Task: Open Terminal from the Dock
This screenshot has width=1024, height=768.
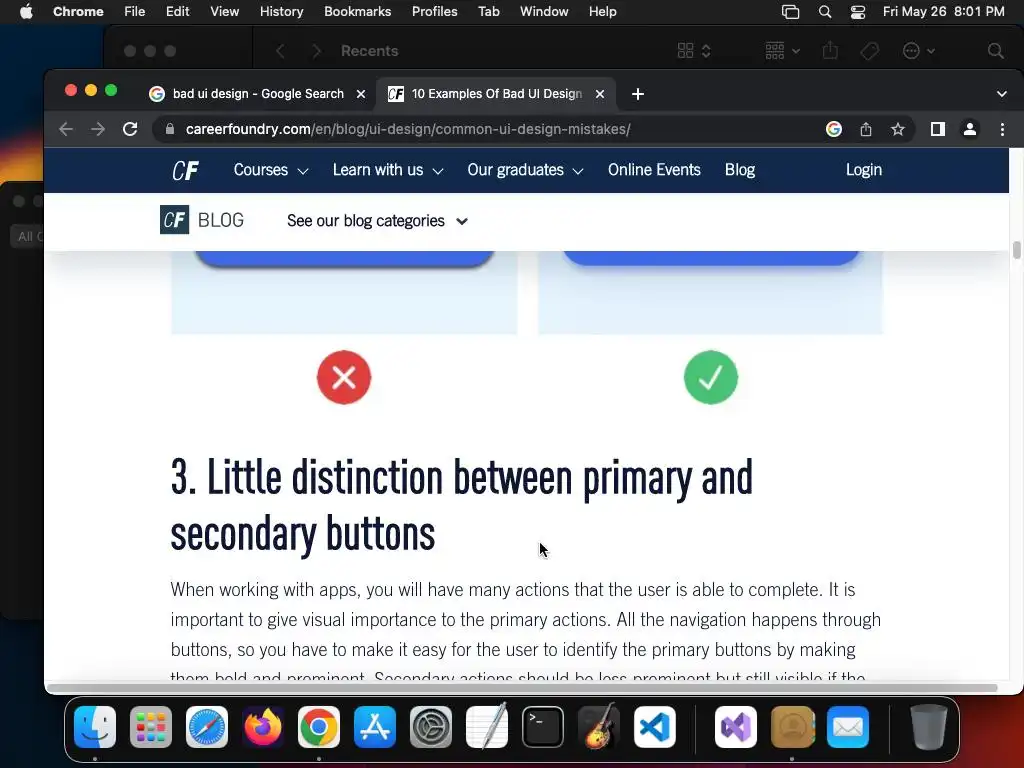Action: pos(543,726)
